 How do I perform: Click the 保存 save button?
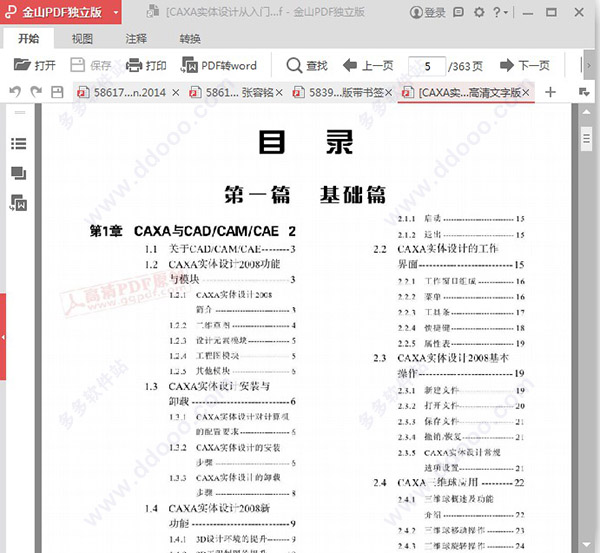pyautogui.click(x=91, y=65)
